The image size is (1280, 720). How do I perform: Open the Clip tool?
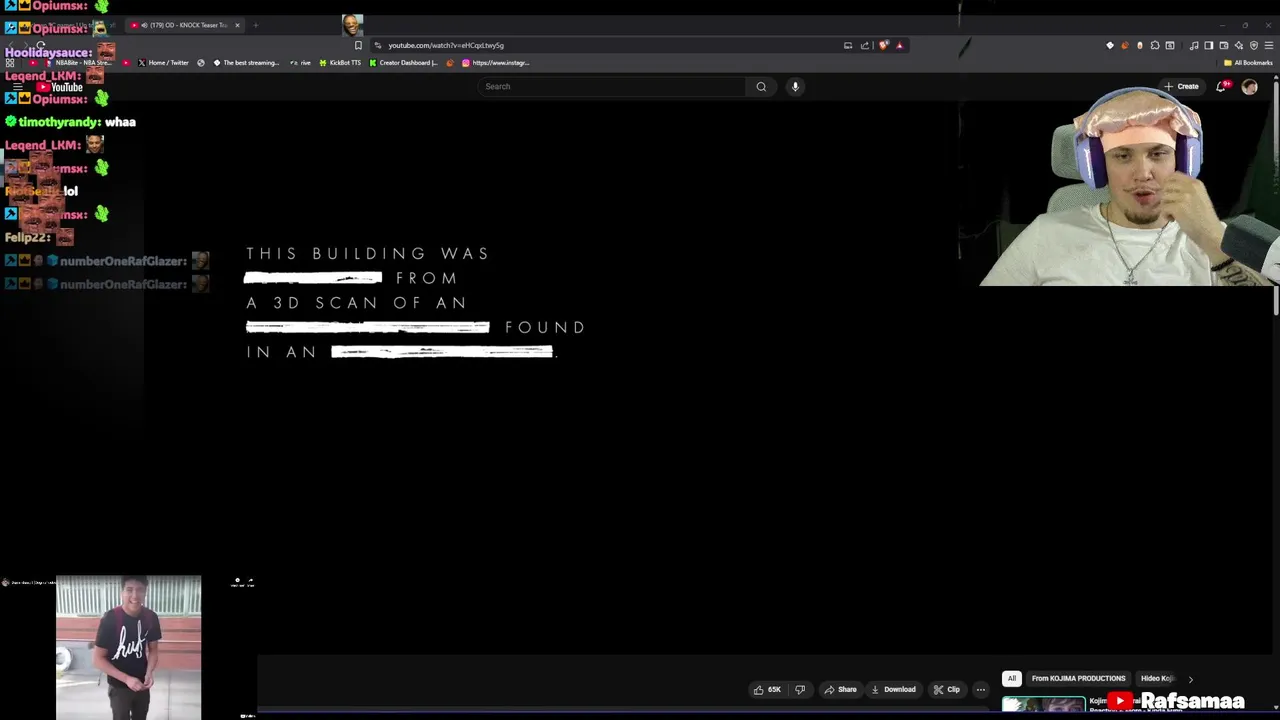click(947, 689)
